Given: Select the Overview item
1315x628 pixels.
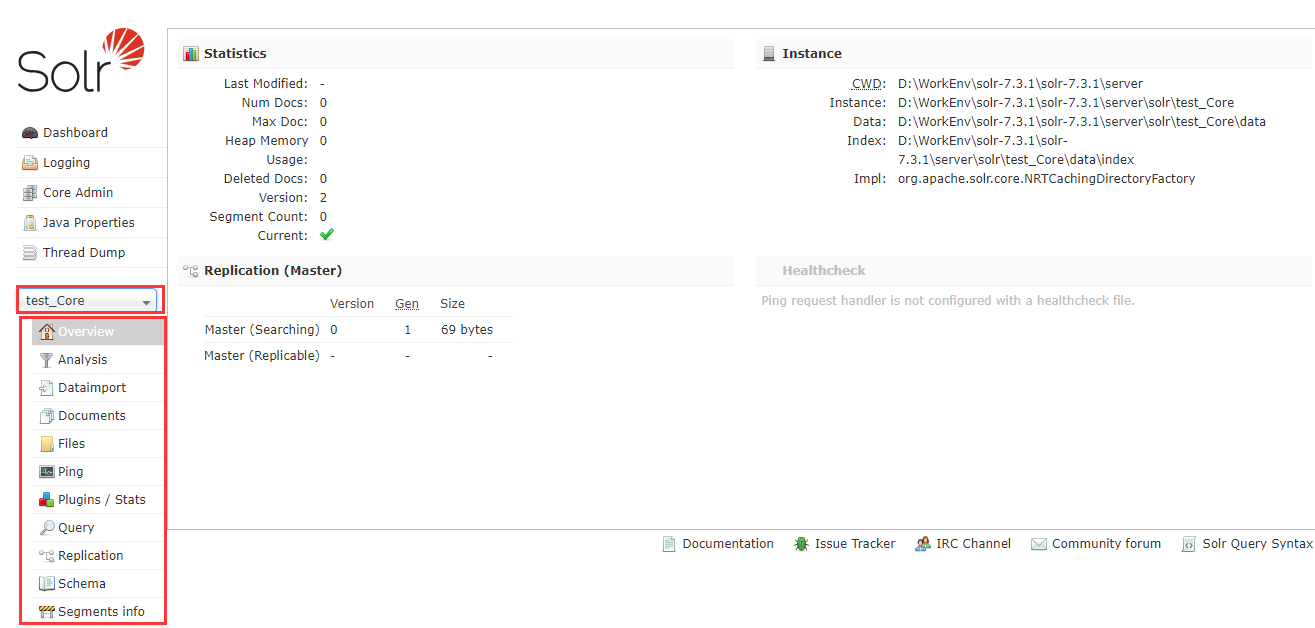Looking at the screenshot, I should [98, 331].
